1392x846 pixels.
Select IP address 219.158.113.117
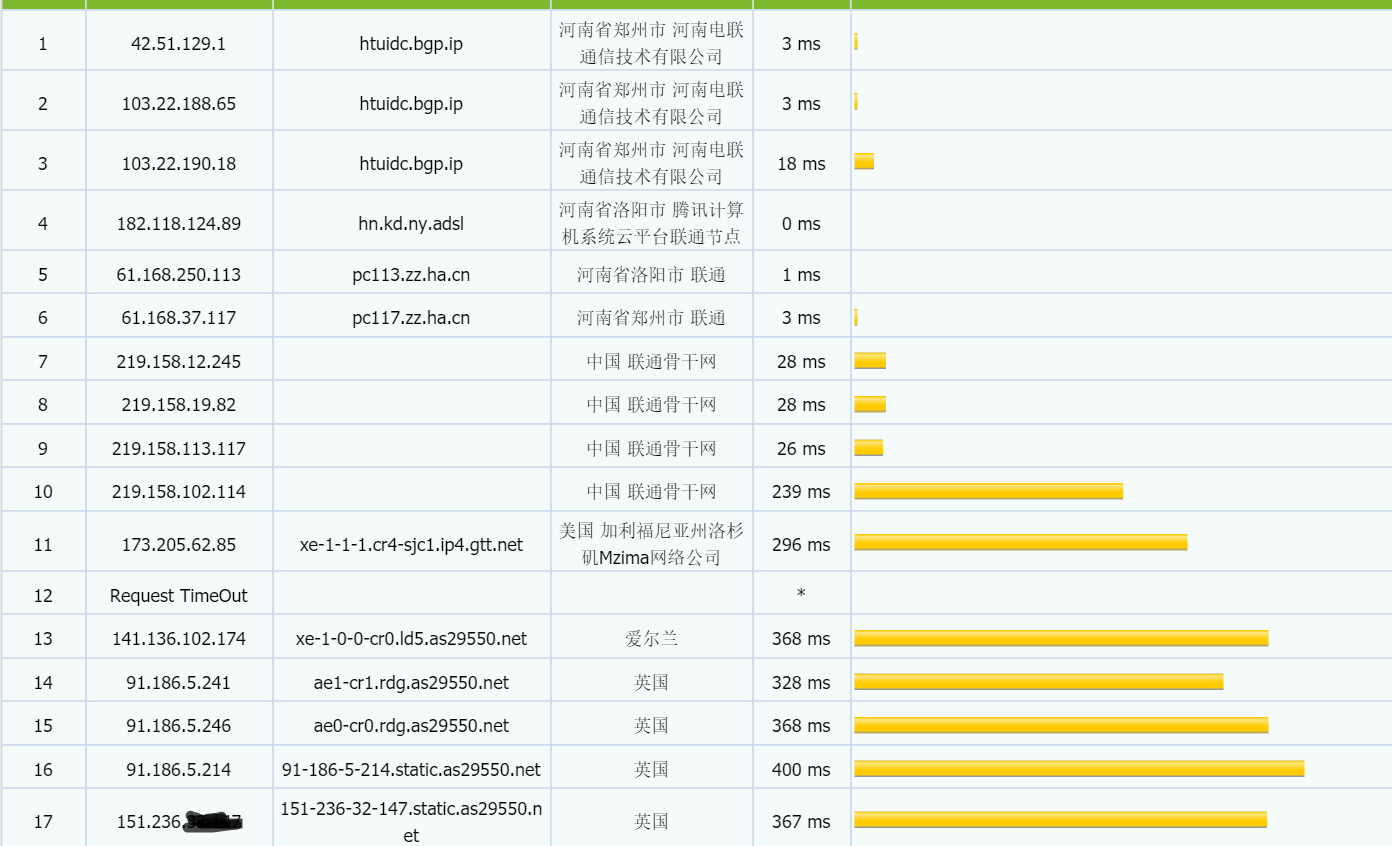(178, 449)
